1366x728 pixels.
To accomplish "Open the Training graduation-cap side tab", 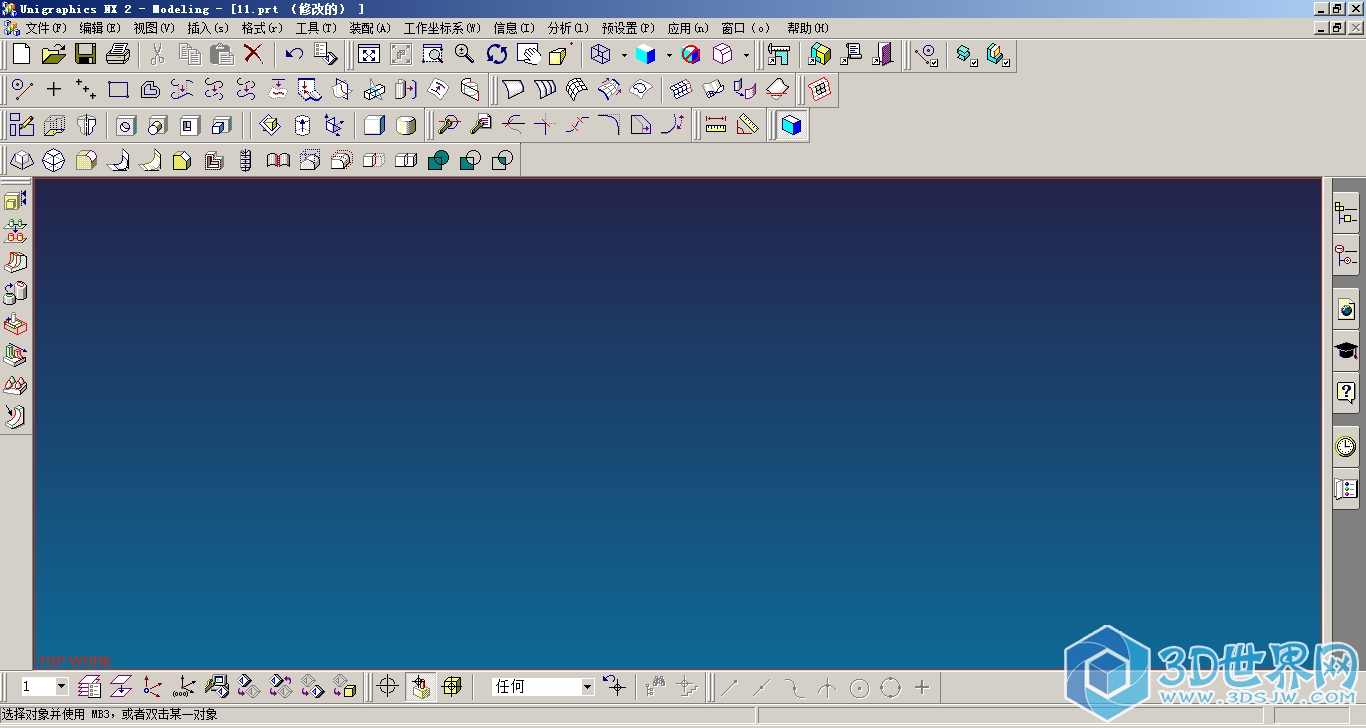I will 1346,351.
